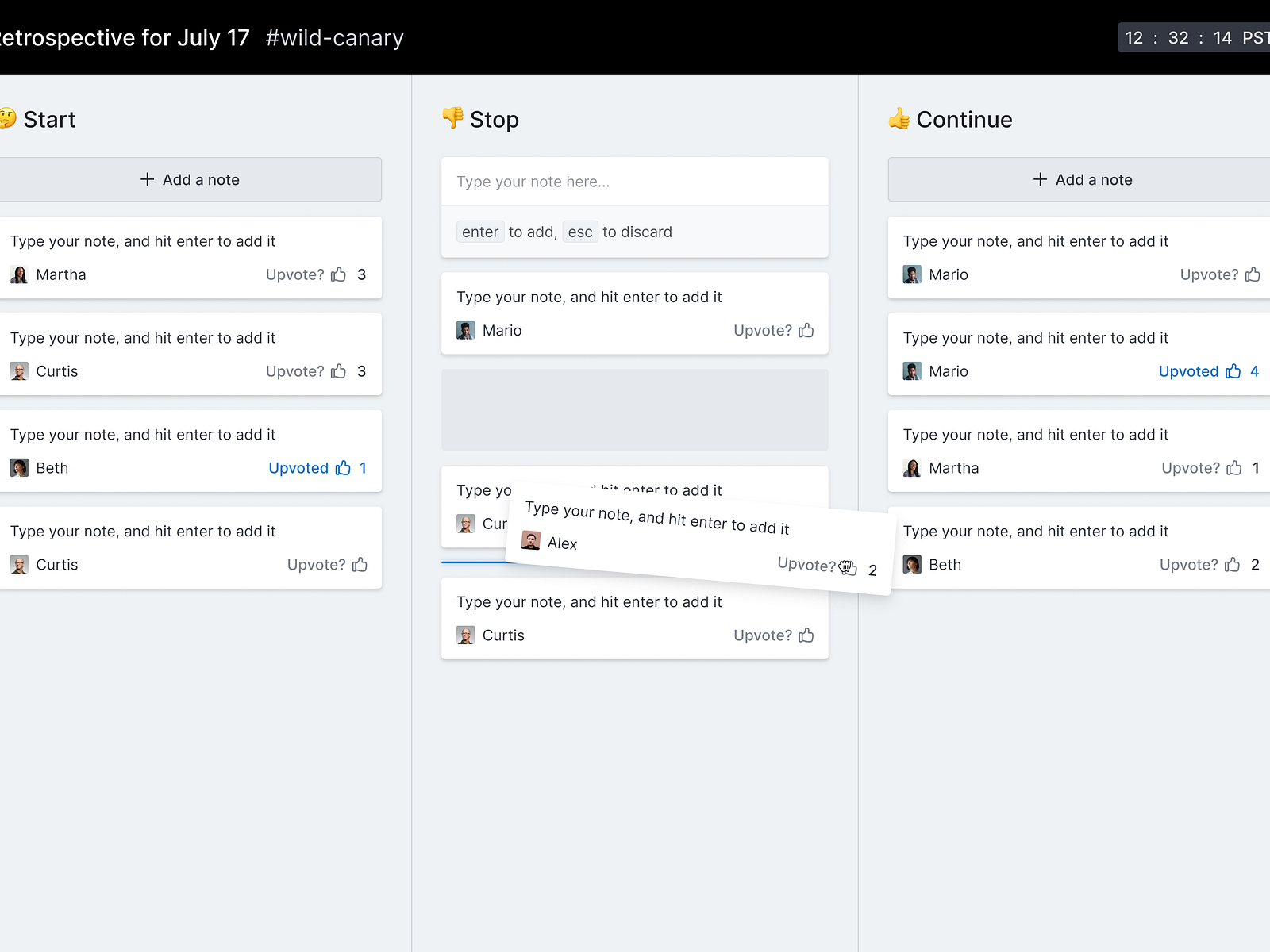Click the thumbs-up icon beside Mario's Upvoted count
The width and height of the screenshot is (1270, 952).
pyautogui.click(x=1234, y=371)
